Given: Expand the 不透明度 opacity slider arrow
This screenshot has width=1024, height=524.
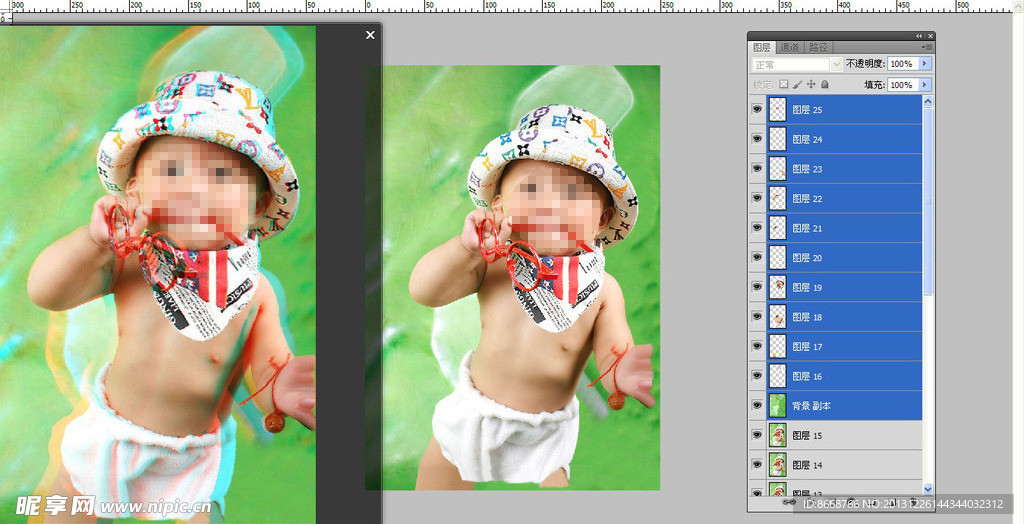Looking at the screenshot, I should point(925,64).
